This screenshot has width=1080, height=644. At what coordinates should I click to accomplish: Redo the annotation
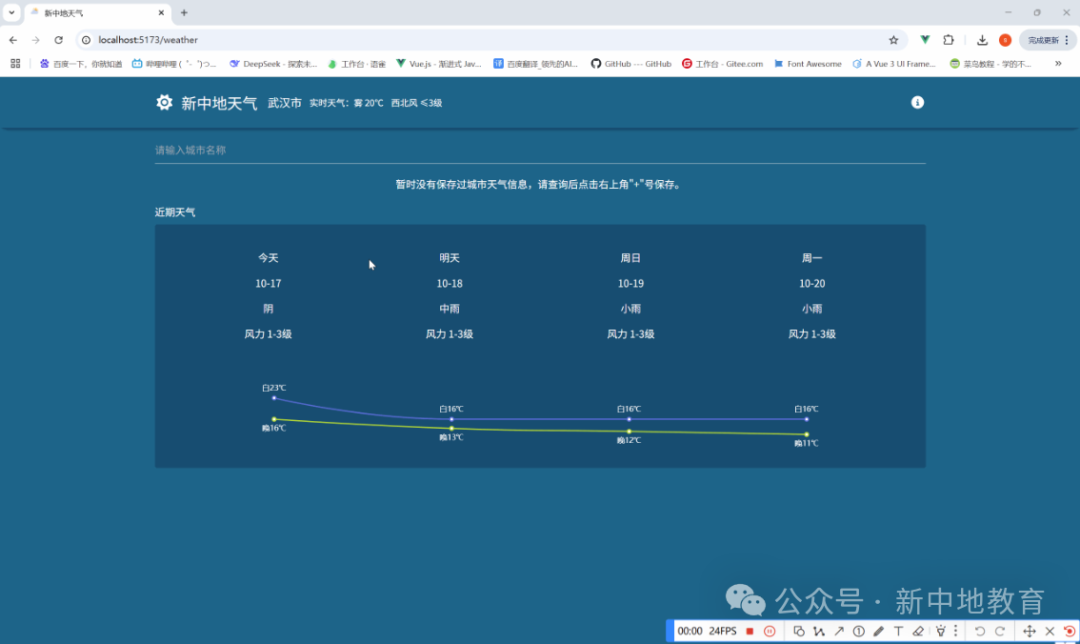[1000, 631]
